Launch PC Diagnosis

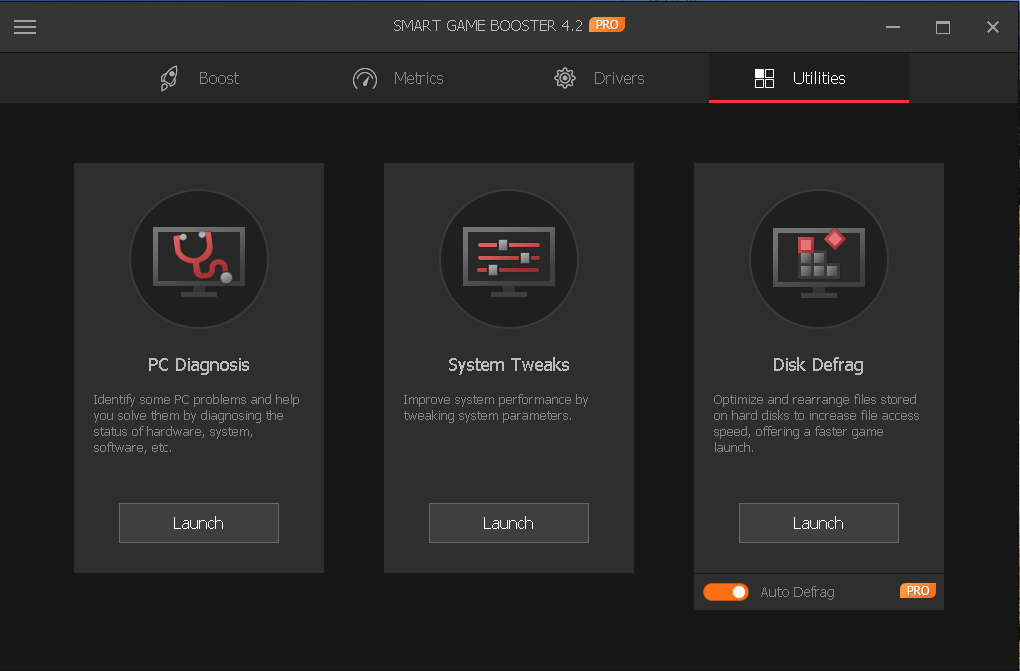click(198, 523)
